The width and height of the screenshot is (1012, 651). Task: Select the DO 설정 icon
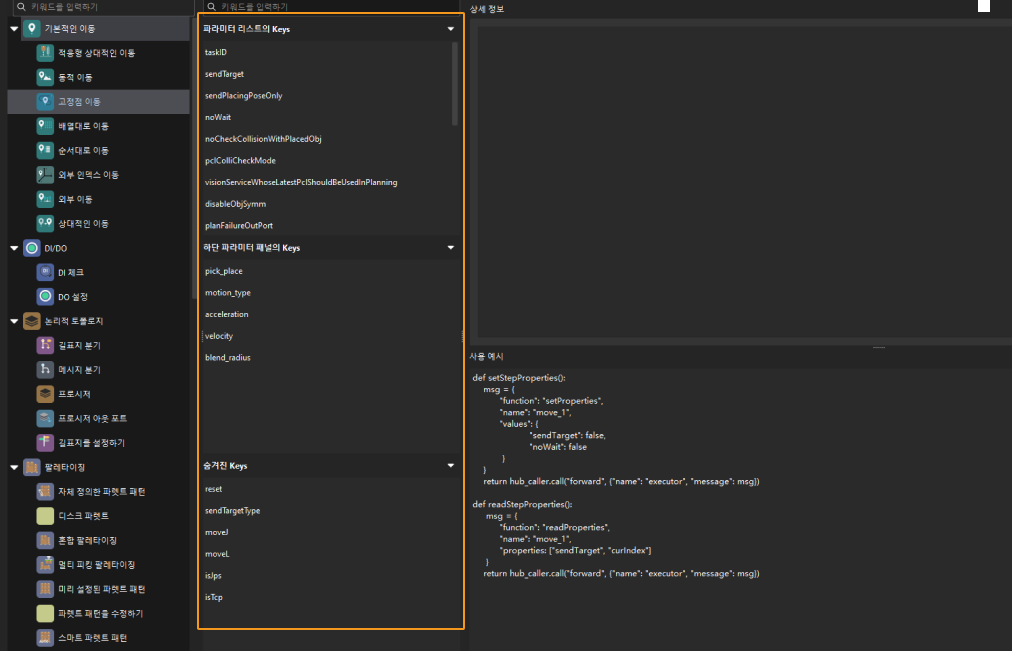(45, 296)
